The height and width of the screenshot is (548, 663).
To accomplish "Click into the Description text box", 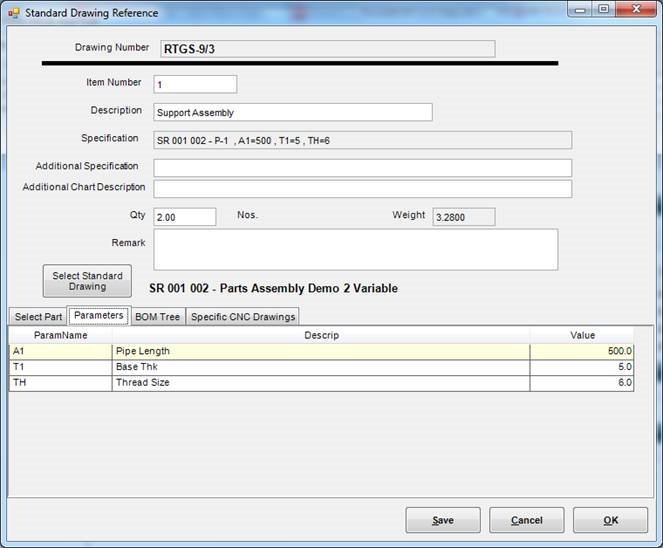I will pos(292,113).
